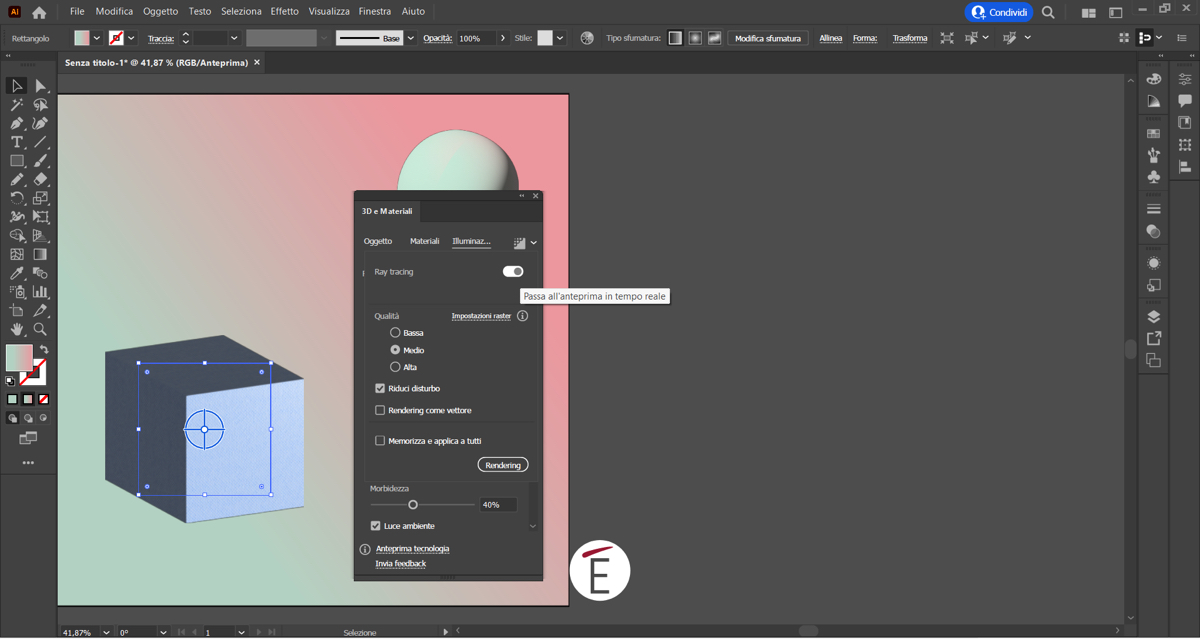Turn off the Ray tracing toggle
This screenshot has width=1200, height=639.
pyautogui.click(x=512, y=271)
